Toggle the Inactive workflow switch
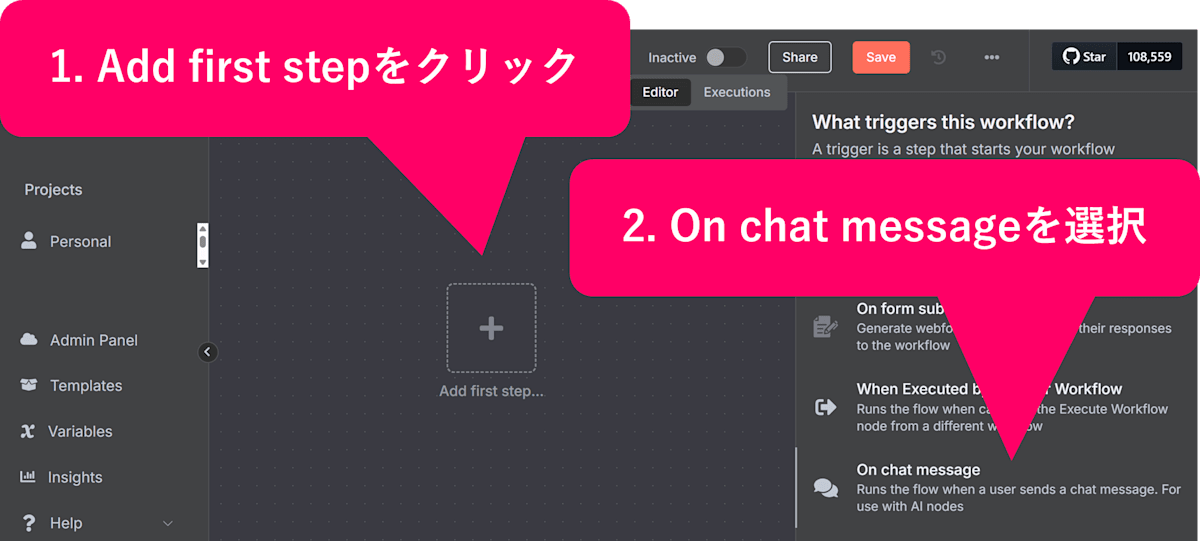Screen dimensions: 1200x541 (725, 58)
